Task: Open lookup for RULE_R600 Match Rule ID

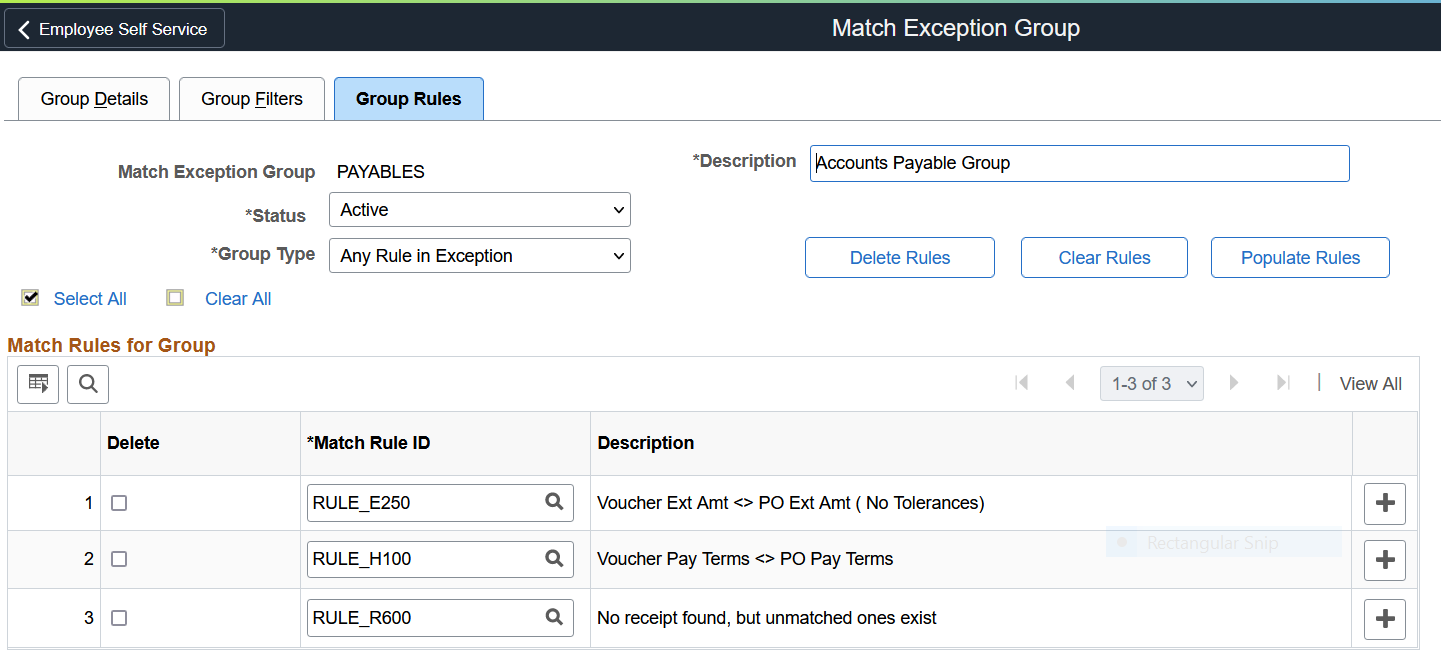Action: 554,618
